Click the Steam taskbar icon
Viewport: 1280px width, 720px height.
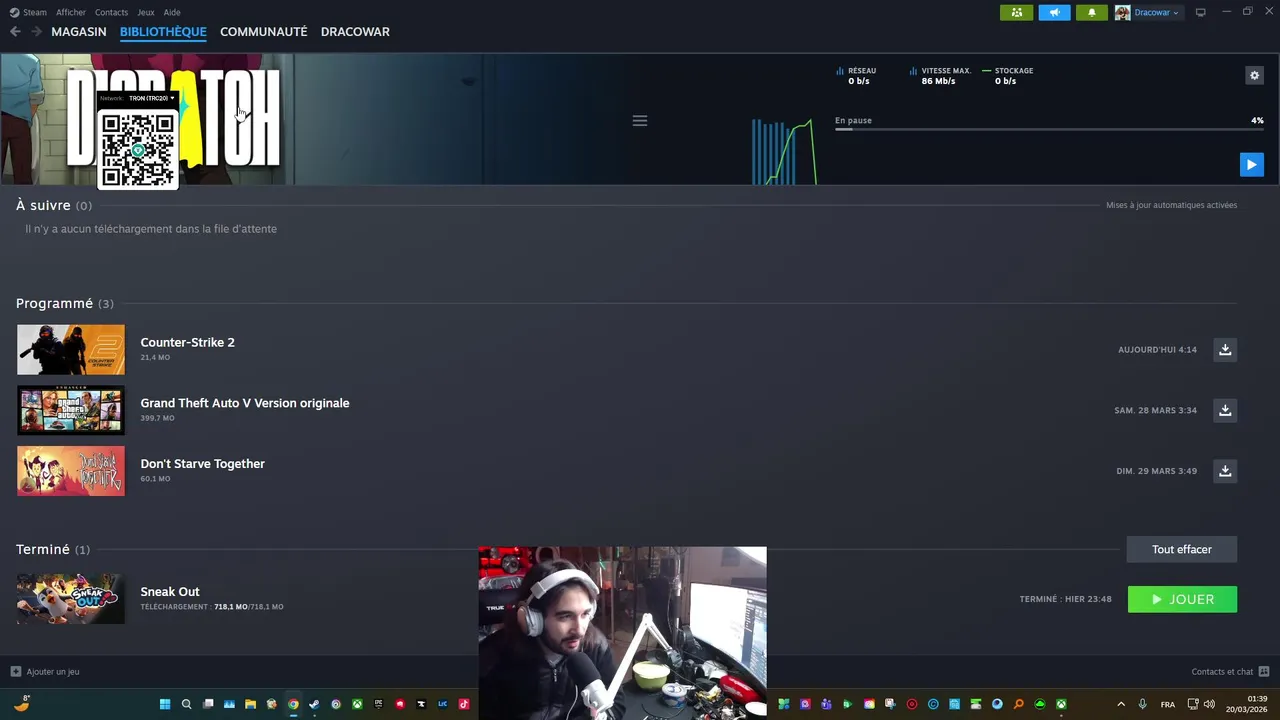[x=314, y=704]
